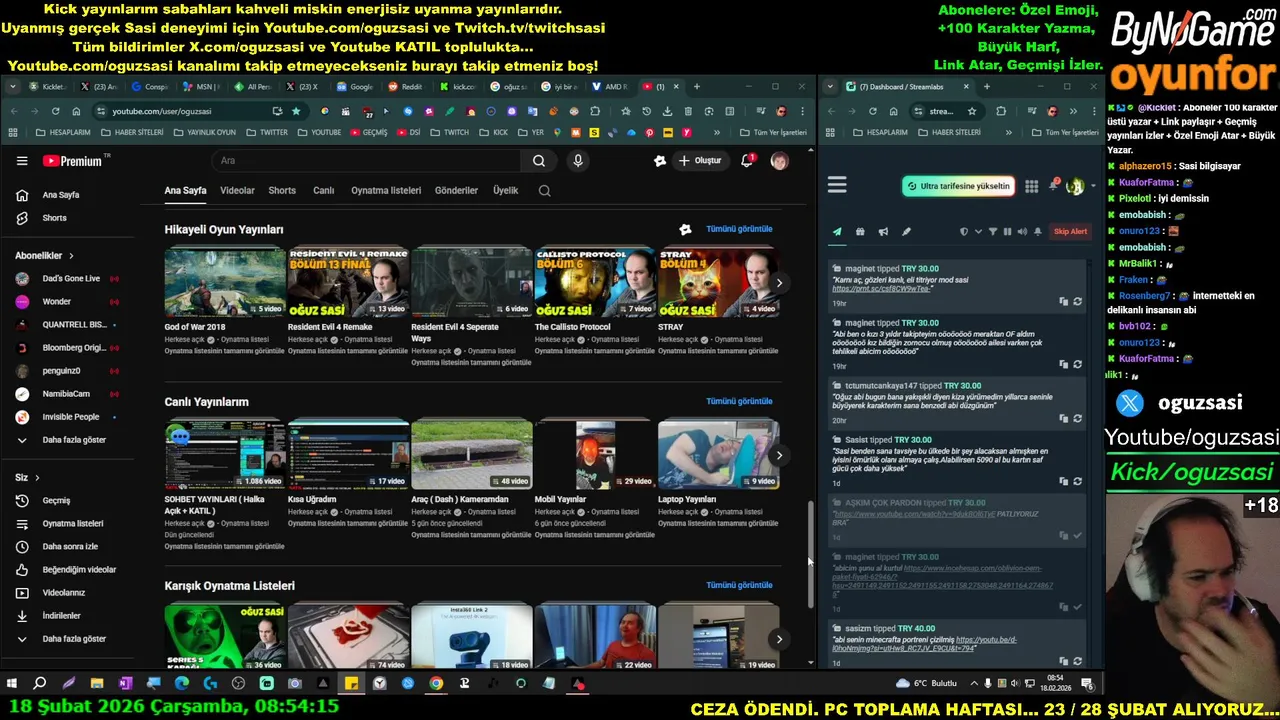
Task: Select the Streamlabs pencil tab icon
Action: click(x=906, y=232)
